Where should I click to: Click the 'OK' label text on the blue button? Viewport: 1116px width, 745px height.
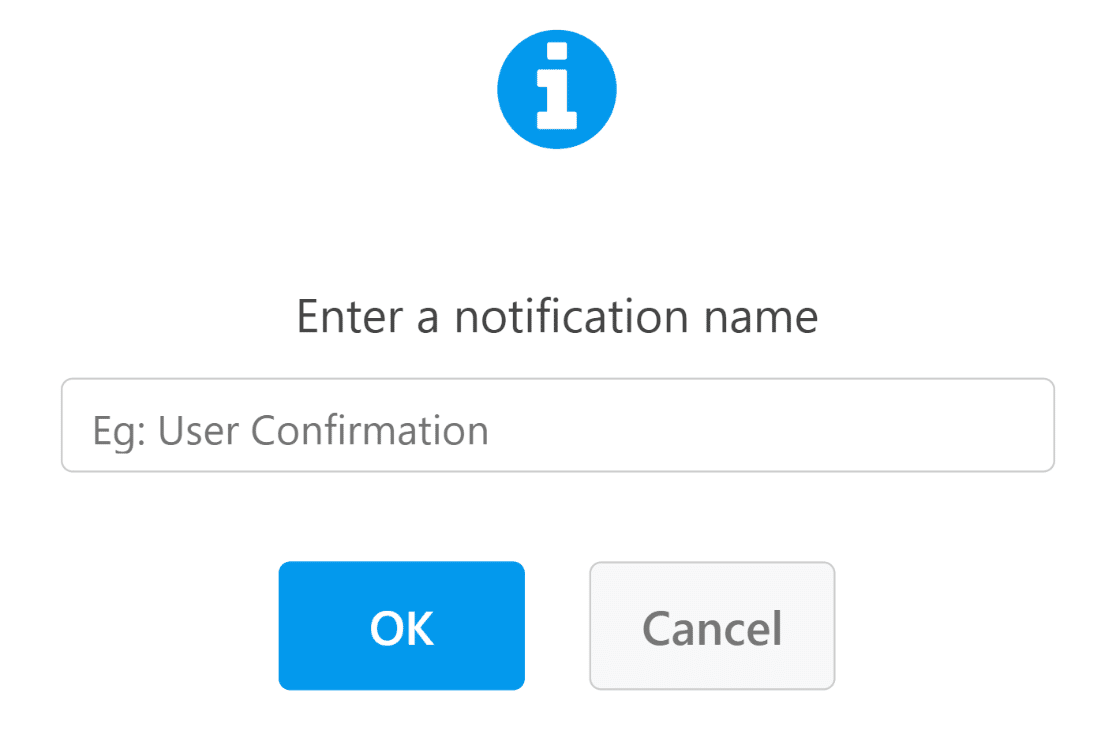click(401, 628)
